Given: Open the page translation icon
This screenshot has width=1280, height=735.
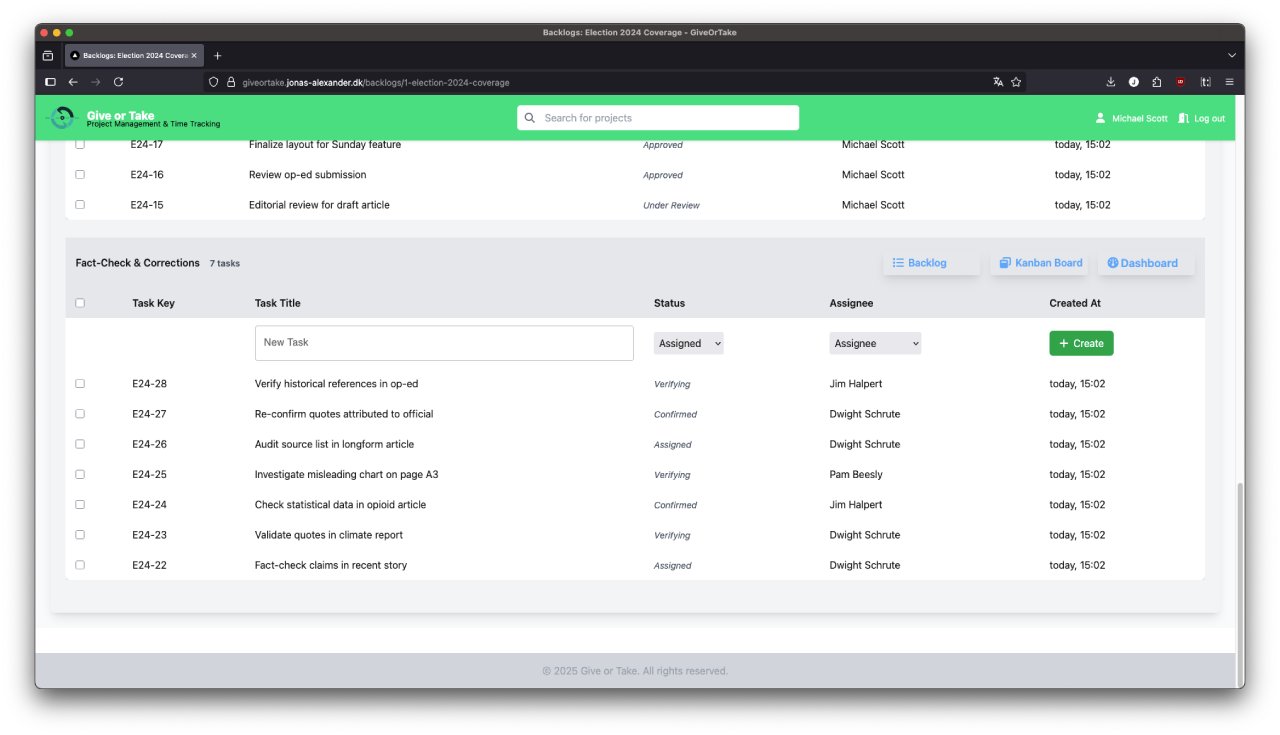Looking at the screenshot, I should pos(998,82).
